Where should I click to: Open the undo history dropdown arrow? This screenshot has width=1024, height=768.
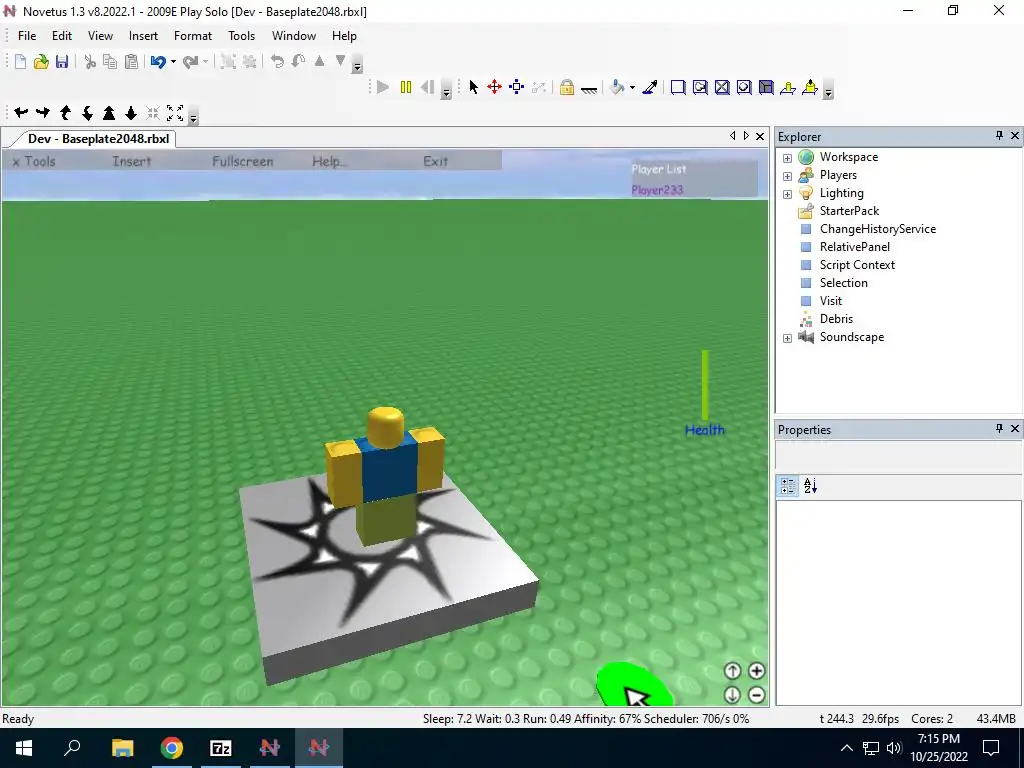[173, 62]
